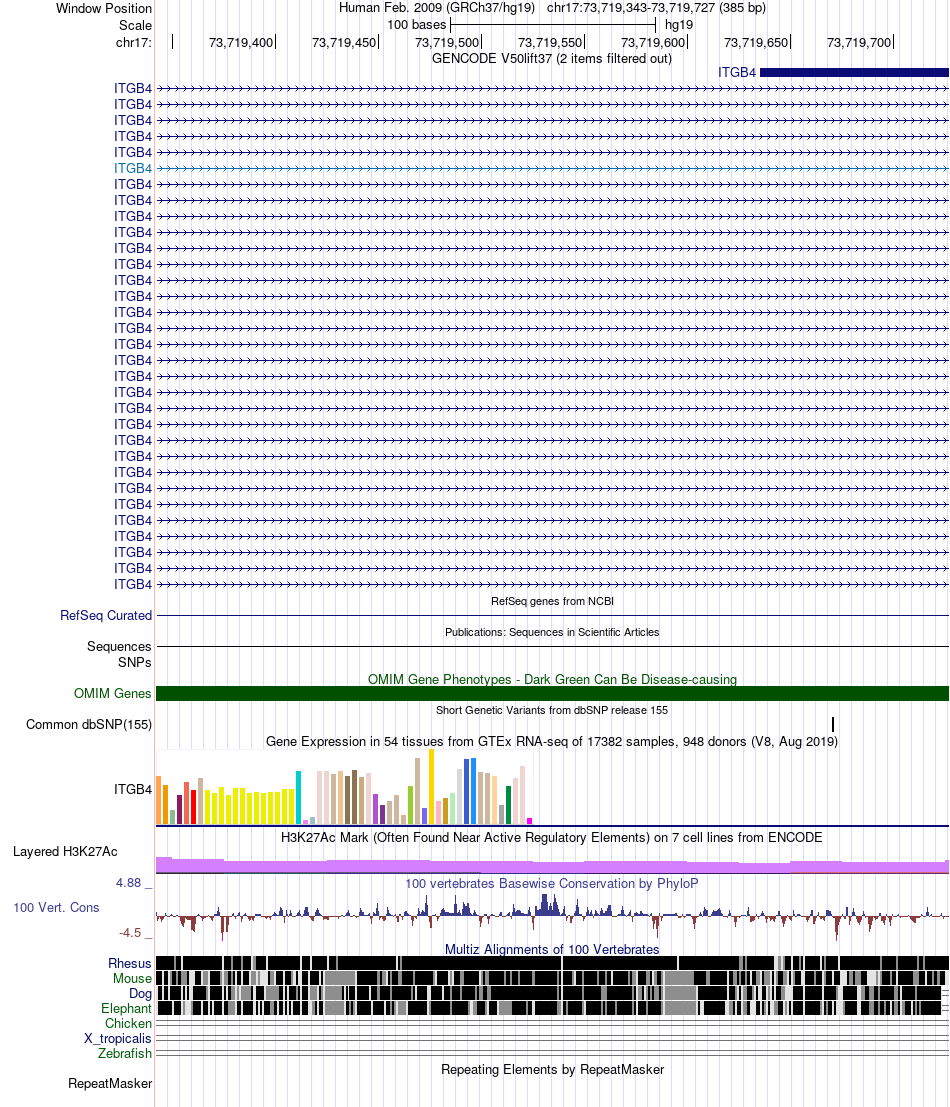
Task: Click the dark green OMIM gene bar
Action: pos(552,693)
